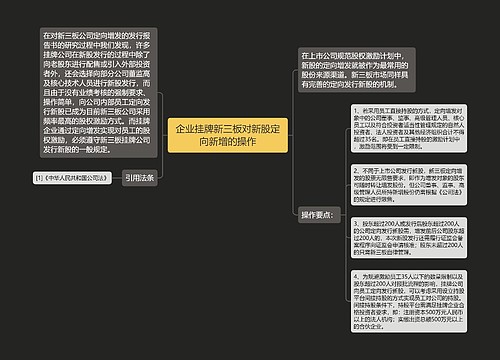Click the 引用法条 node
The width and height of the screenshot is (500, 360).
point(140,178)
